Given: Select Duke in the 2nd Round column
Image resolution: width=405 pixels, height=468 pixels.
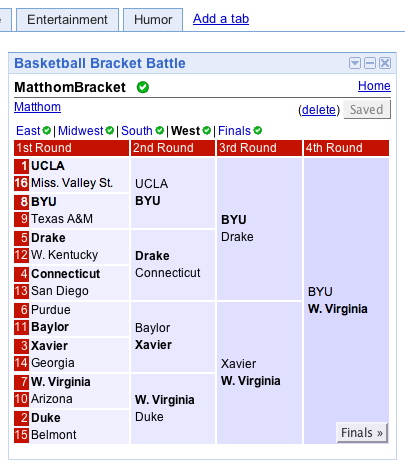Looking at the screenshot, I should 149,417.
